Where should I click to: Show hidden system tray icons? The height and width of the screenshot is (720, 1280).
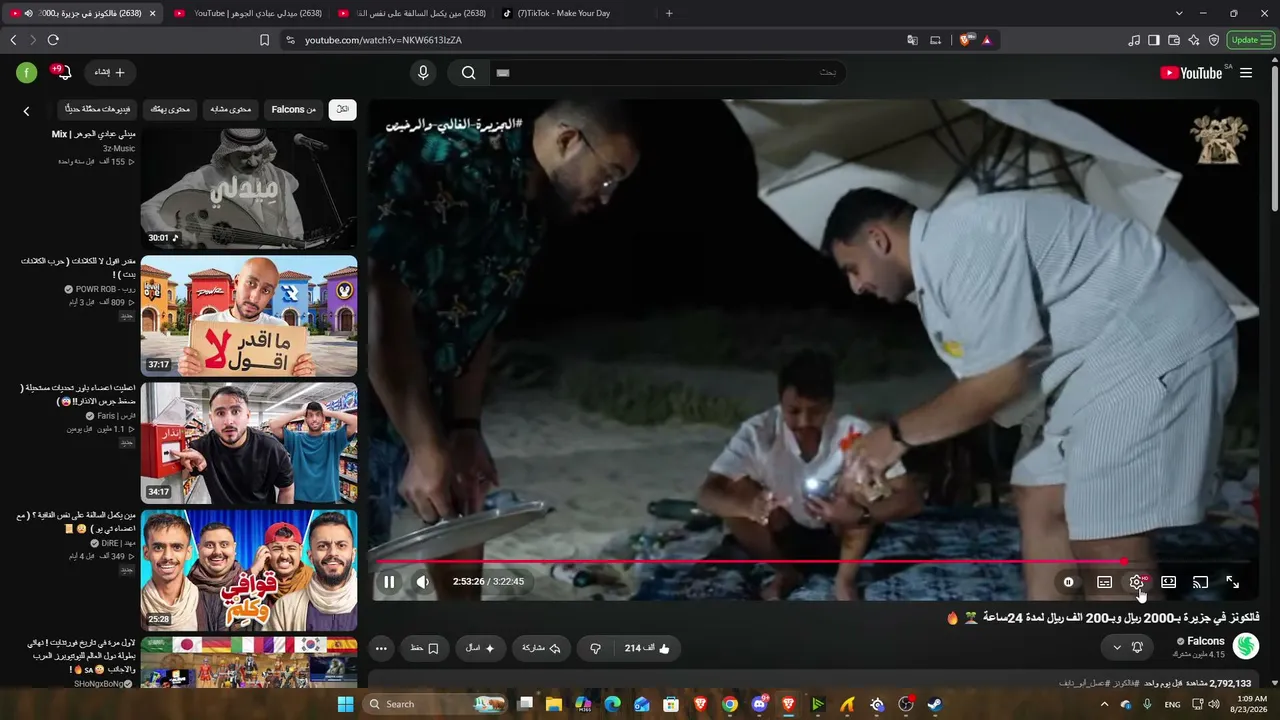pos(1105,704)
